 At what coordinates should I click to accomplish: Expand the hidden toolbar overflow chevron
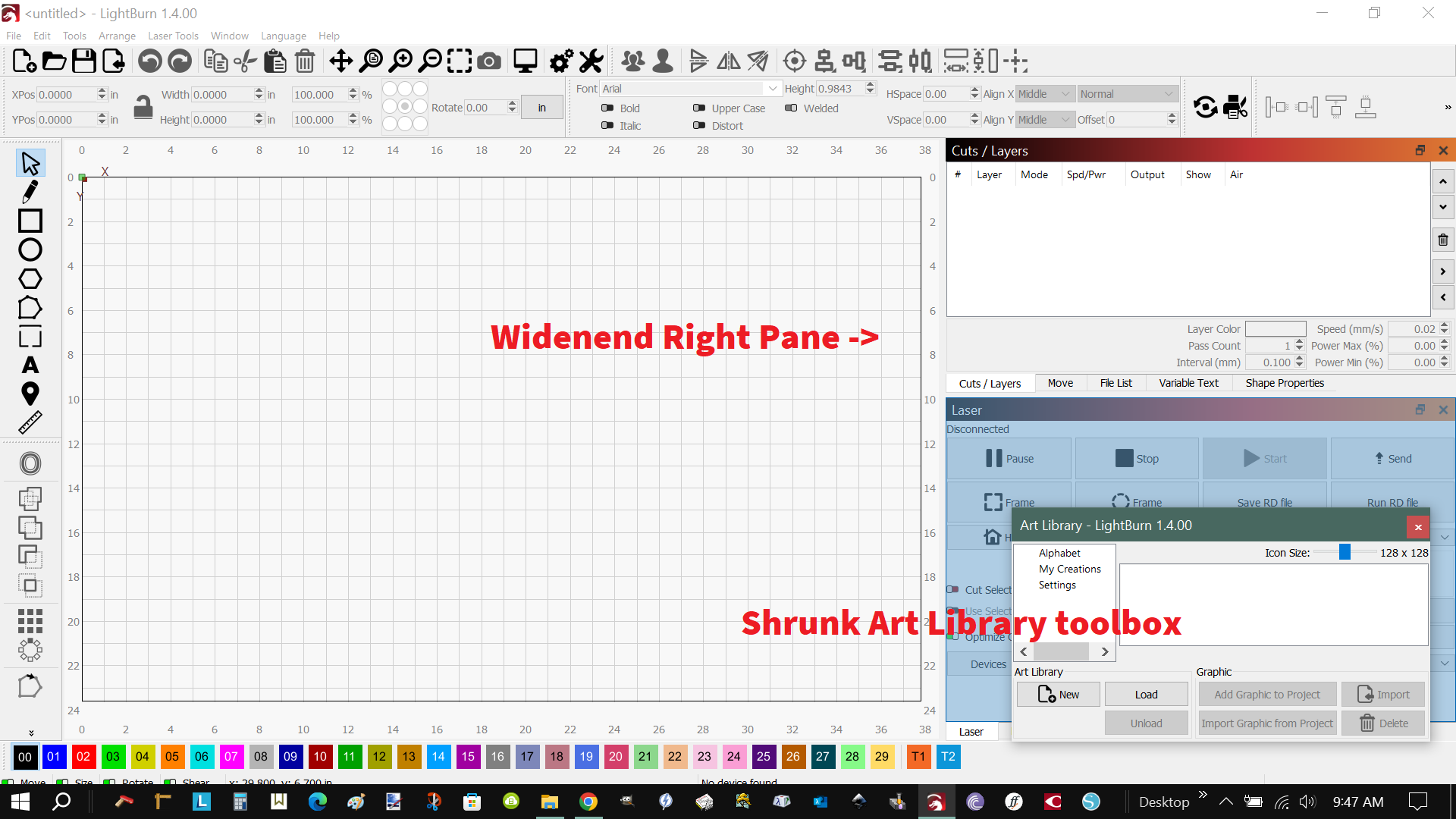[x=1448, y=107]
